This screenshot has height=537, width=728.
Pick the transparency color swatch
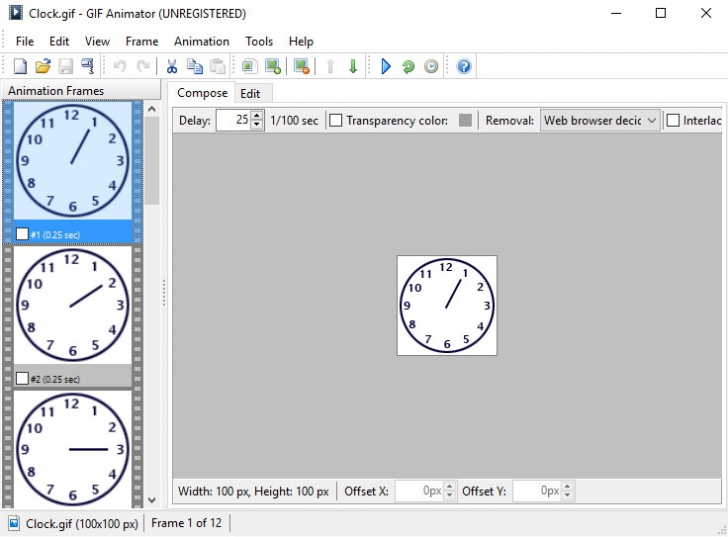(x=465, y=120)
